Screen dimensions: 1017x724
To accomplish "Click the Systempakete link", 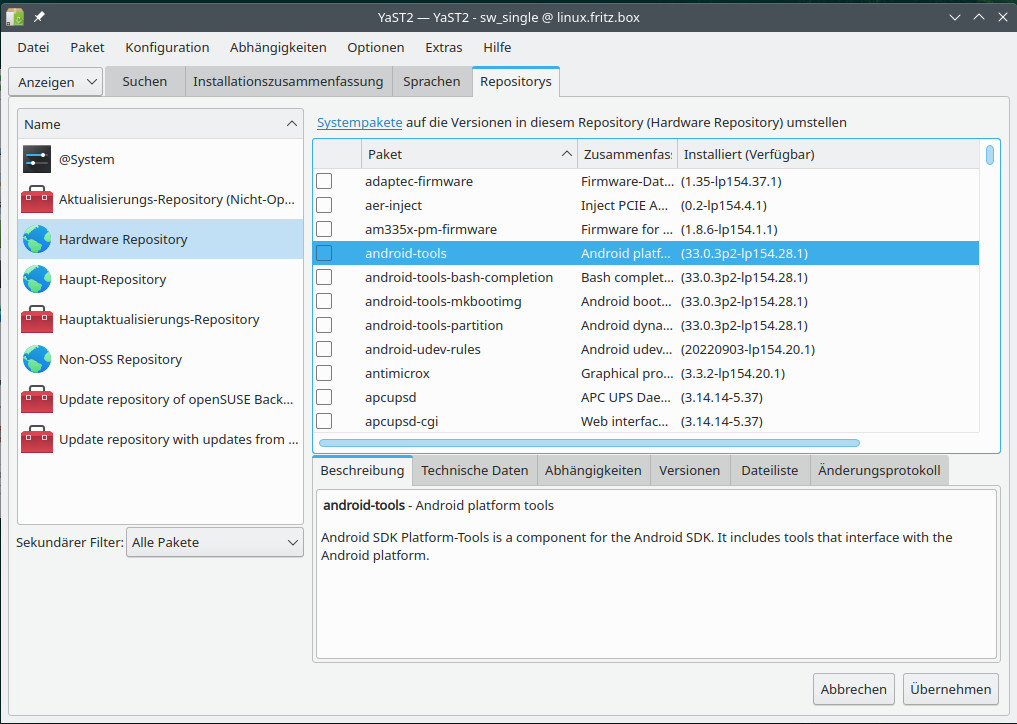I will point(361,122).
